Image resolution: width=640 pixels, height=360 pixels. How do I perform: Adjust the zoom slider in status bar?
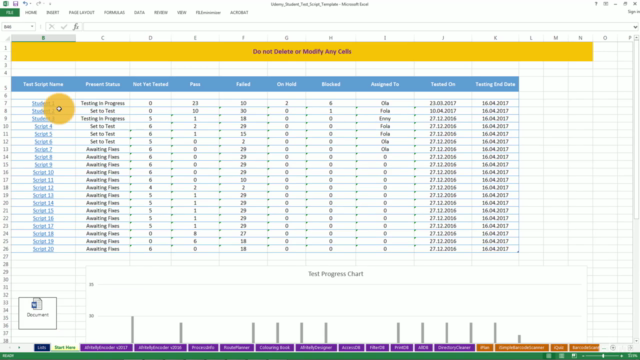[603, 356]
